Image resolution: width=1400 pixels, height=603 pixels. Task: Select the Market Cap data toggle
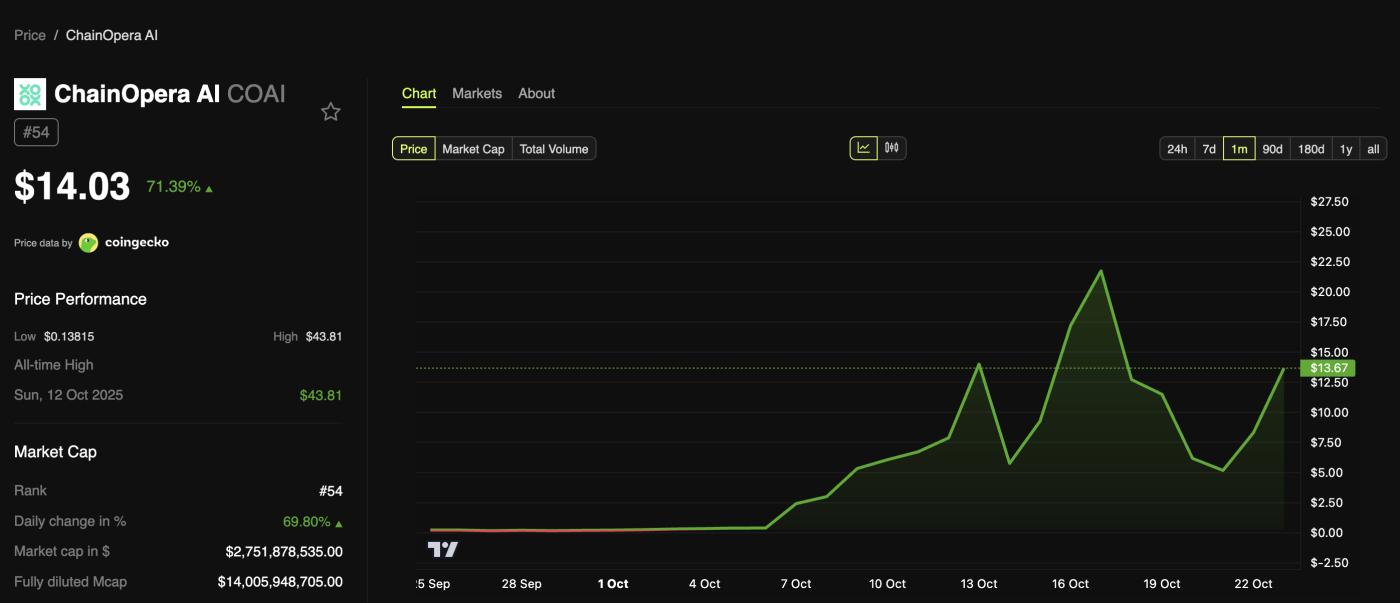click(x=473, y=149)
